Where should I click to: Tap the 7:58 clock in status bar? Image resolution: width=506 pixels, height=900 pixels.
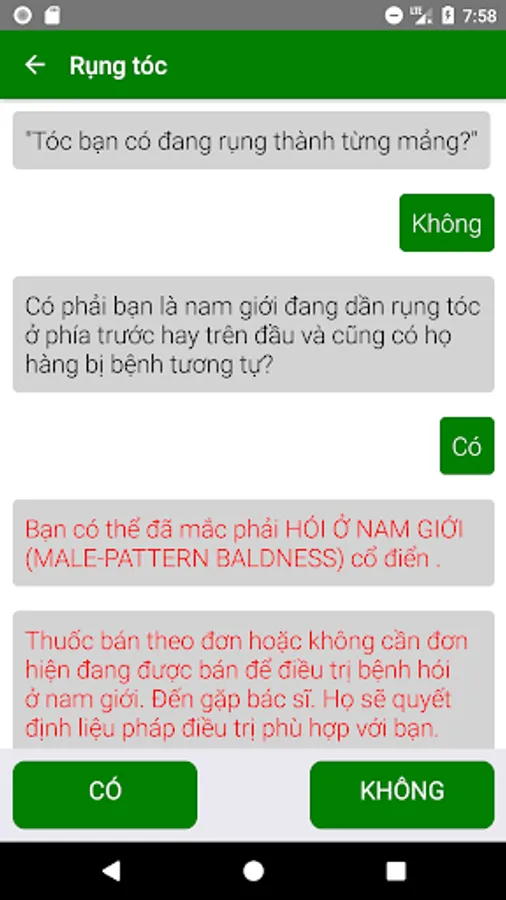point(479,15)
